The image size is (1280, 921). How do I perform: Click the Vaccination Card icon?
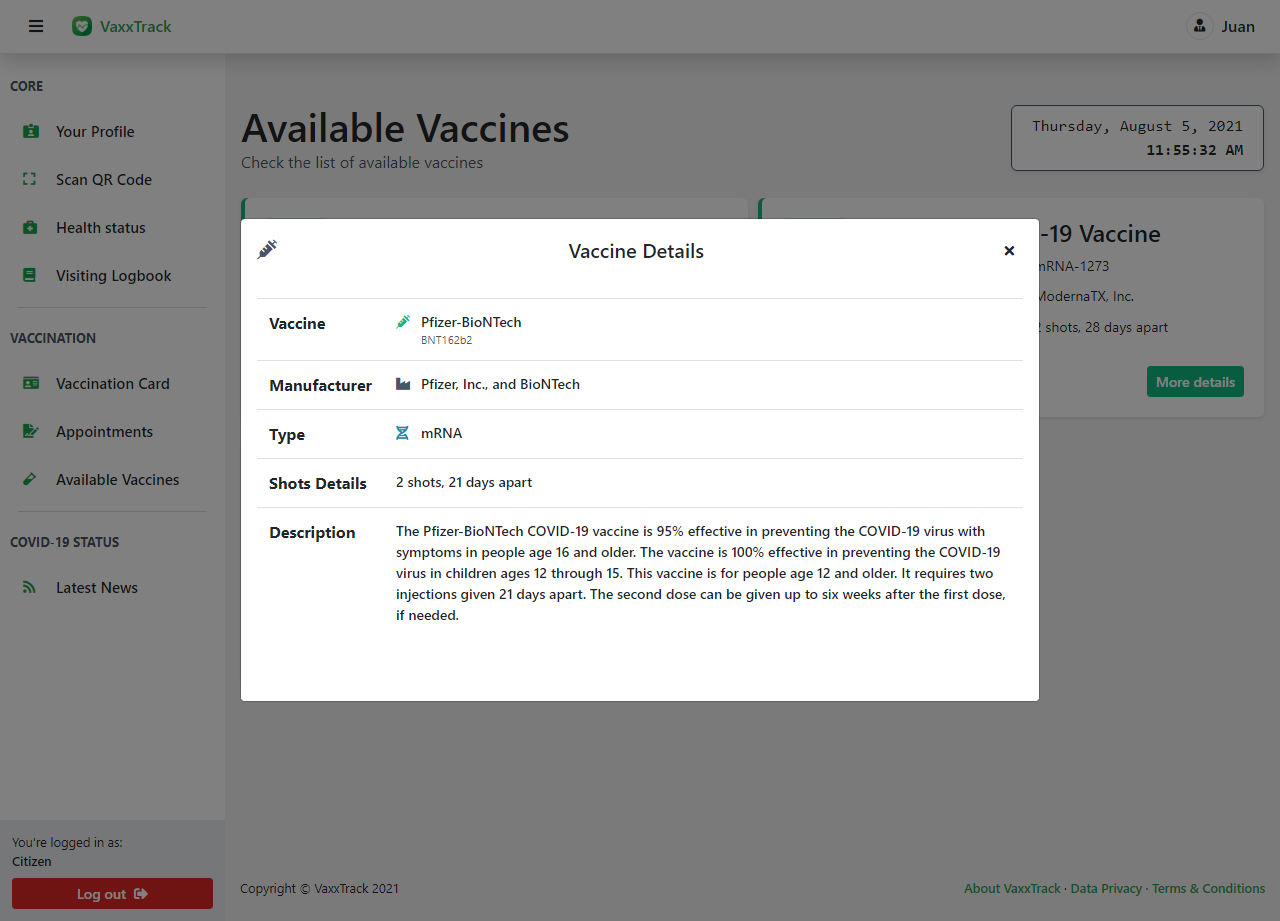tap(31, 383)
